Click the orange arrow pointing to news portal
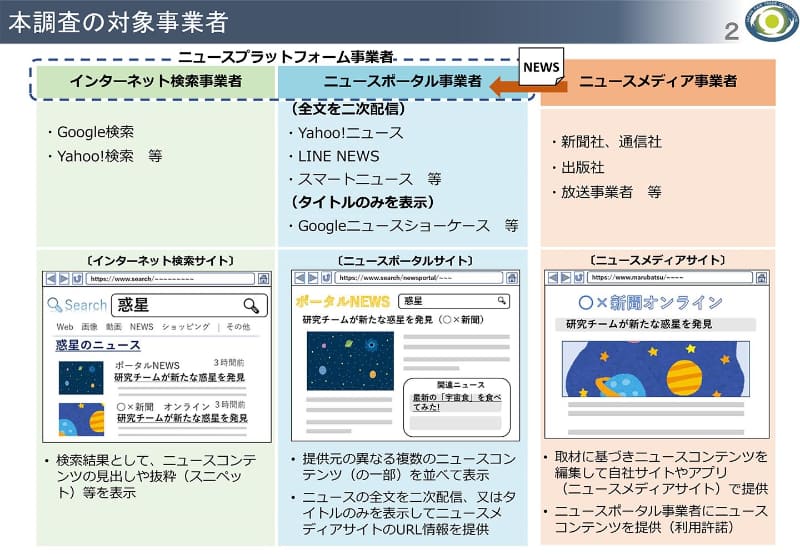 (x=528, y=86)
